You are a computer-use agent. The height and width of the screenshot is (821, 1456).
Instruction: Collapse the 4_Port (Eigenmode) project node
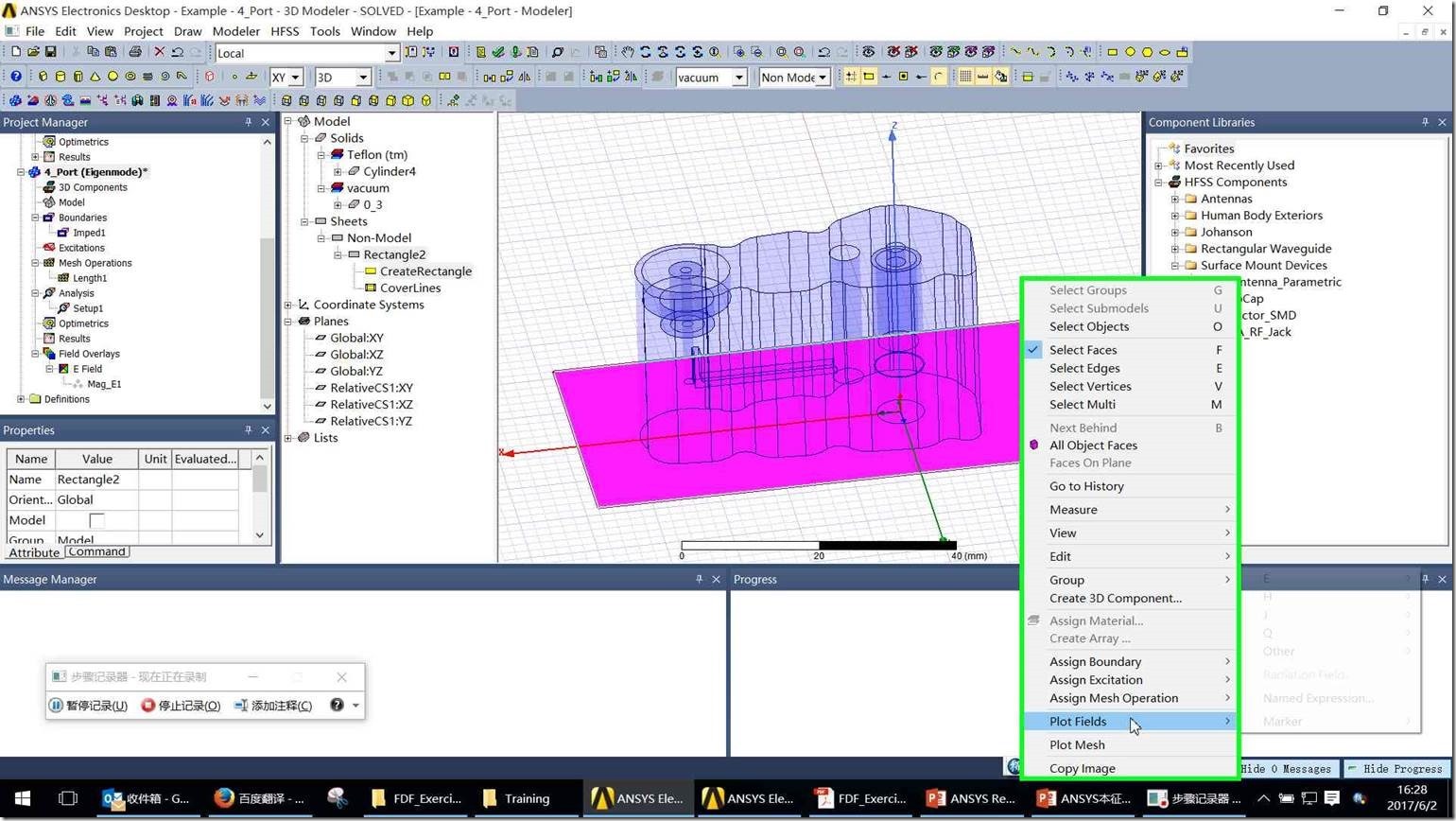point(21,172)
